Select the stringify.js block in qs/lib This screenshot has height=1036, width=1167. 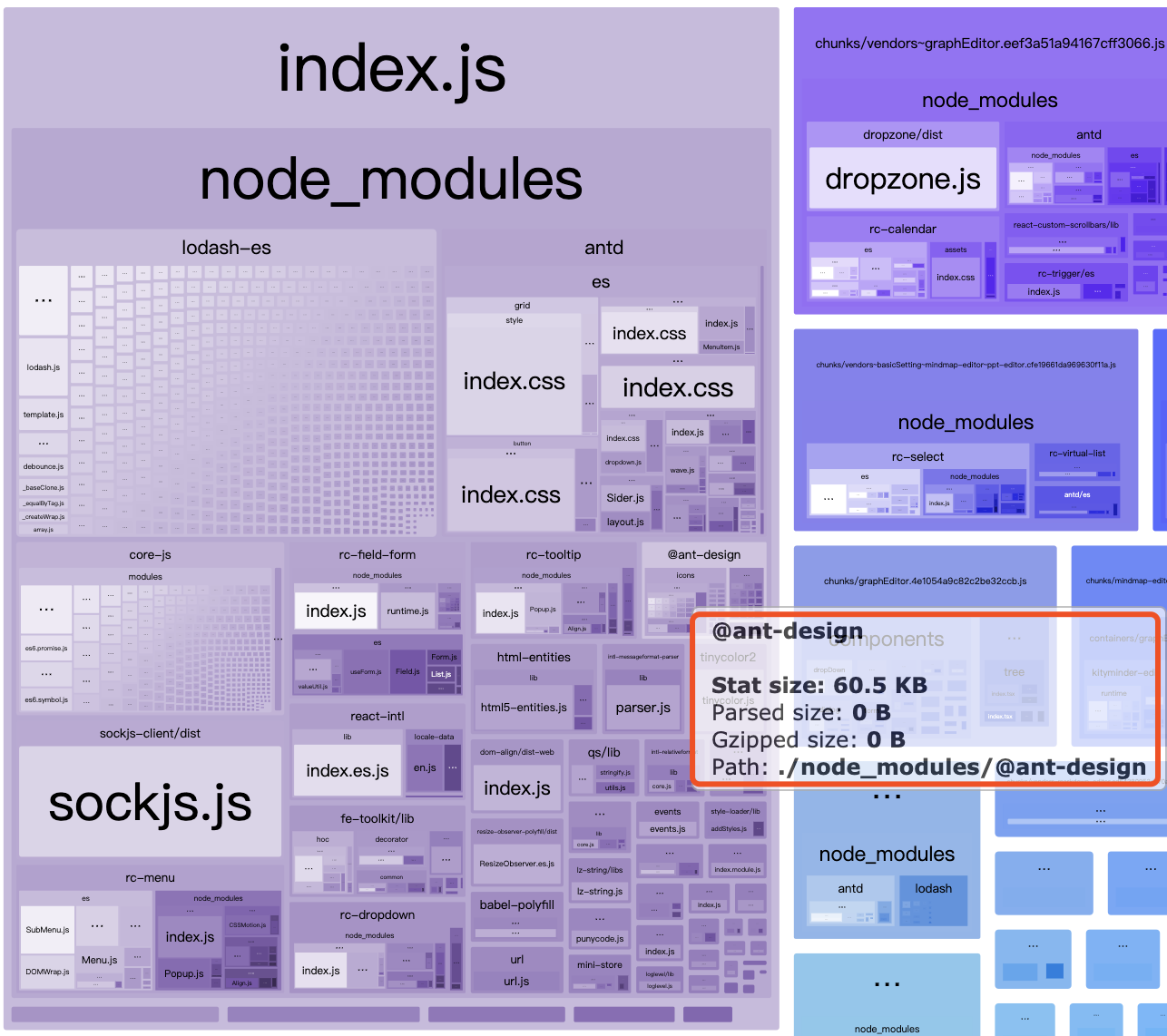[x=615, y=773]
